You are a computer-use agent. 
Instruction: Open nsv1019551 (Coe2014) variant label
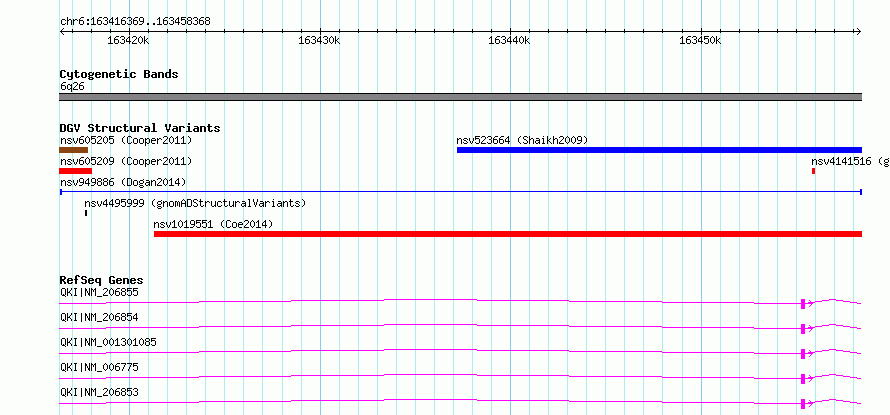[213, 225]
